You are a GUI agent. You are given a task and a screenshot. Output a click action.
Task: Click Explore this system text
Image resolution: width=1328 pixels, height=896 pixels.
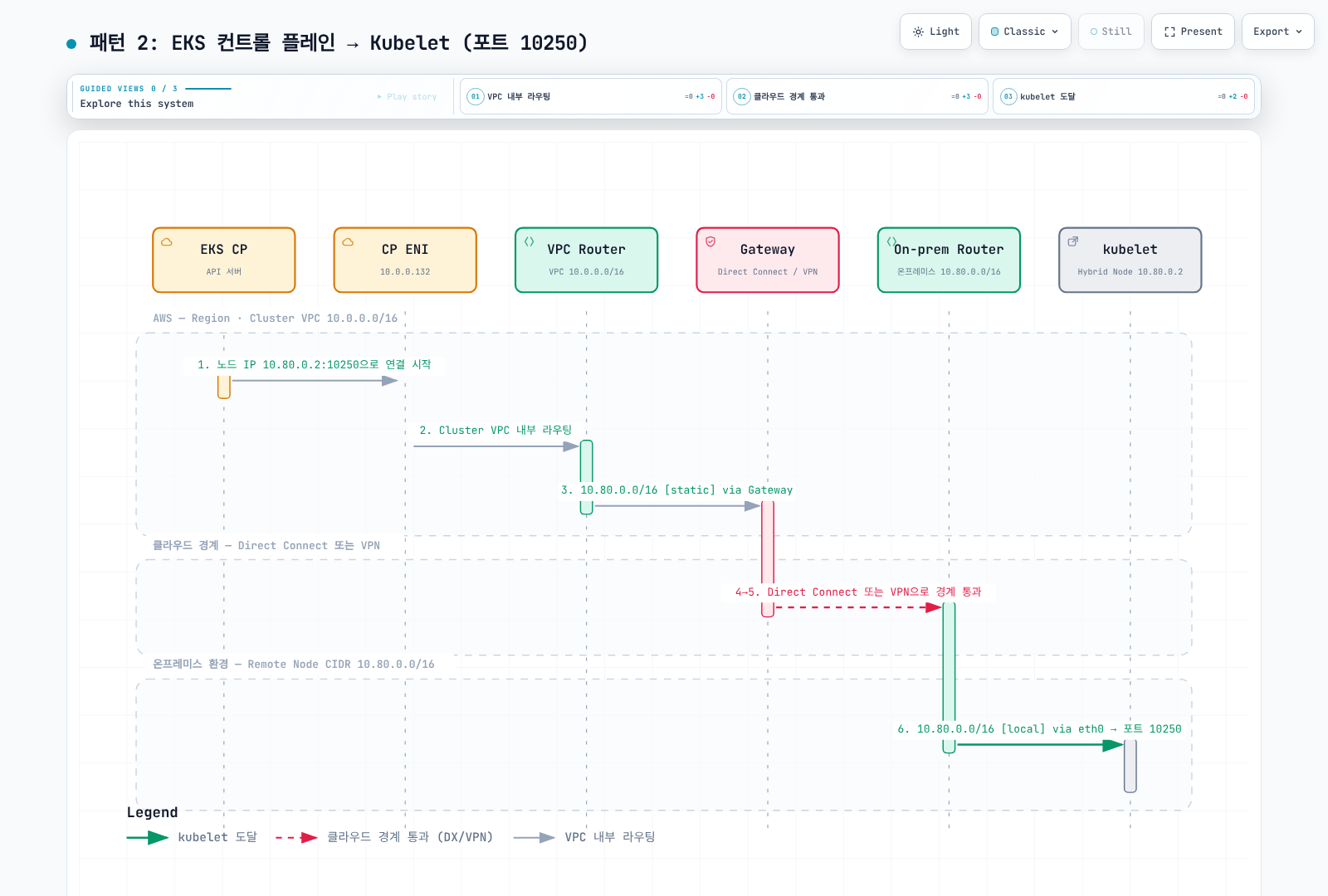[137, 104]
